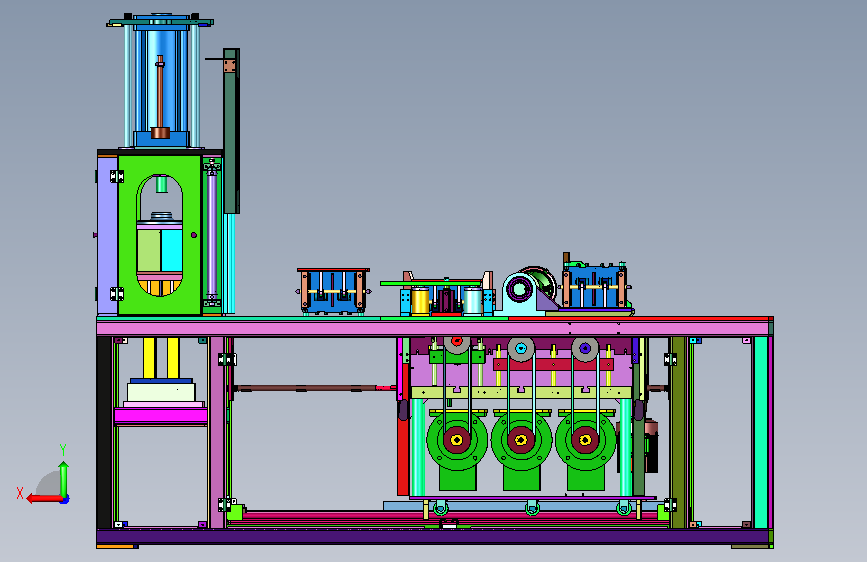The image size is (867, 562).
Task: Select the bright green press housing panel
Action: [127, 235]
